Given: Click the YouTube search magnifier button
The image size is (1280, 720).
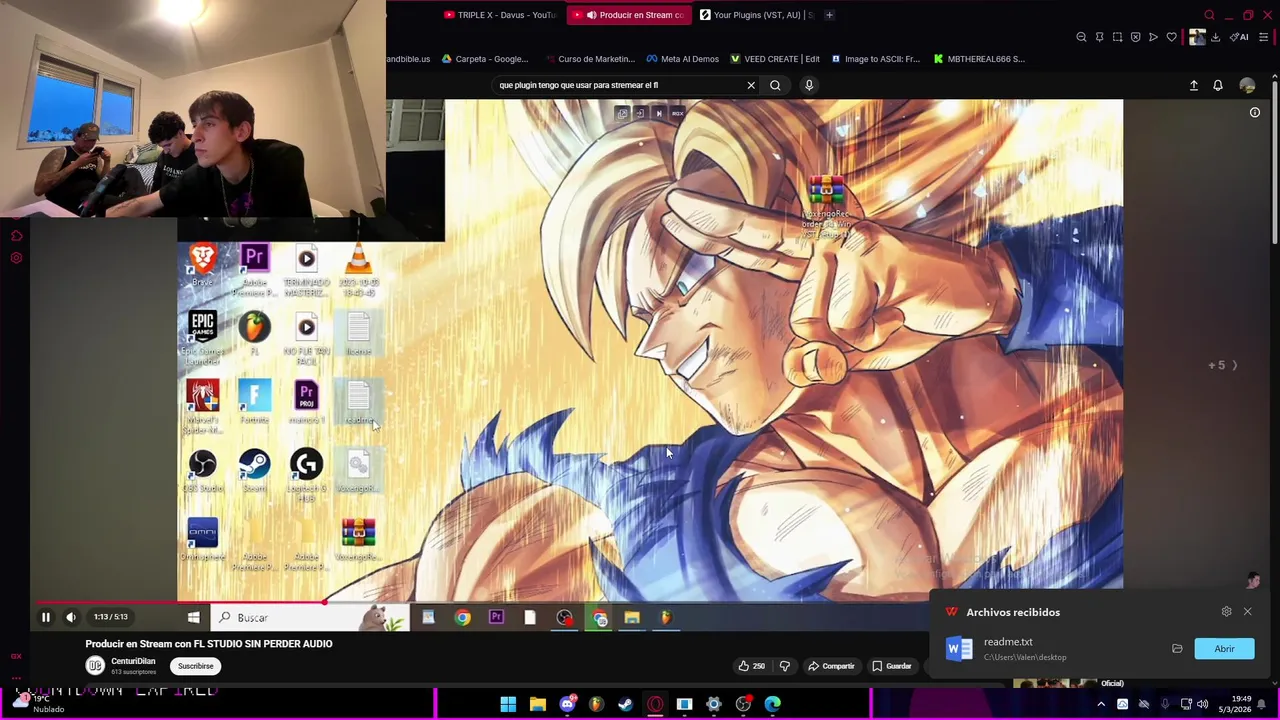Looking at the screenshot, I should tap(775, 85).
